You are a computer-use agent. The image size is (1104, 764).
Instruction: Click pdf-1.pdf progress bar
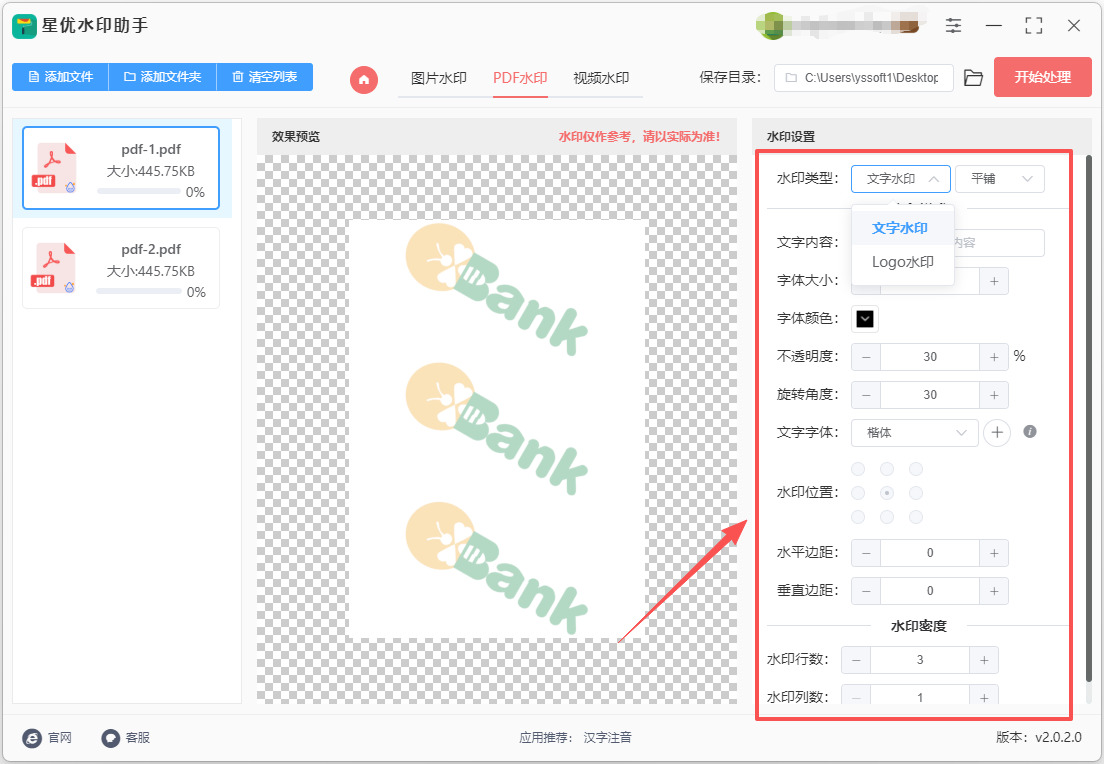pyautogui.click(x=139, y=192)
